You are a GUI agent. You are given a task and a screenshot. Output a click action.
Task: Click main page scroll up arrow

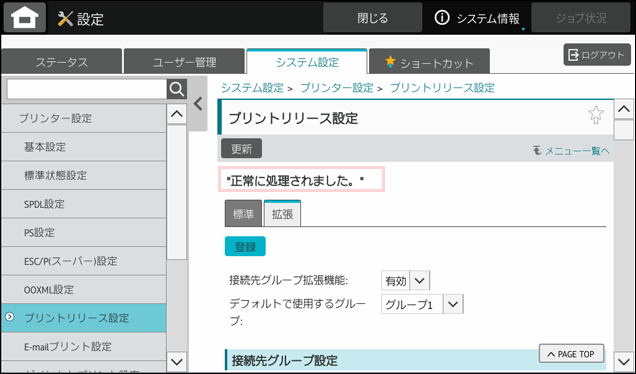pos(623,109)
